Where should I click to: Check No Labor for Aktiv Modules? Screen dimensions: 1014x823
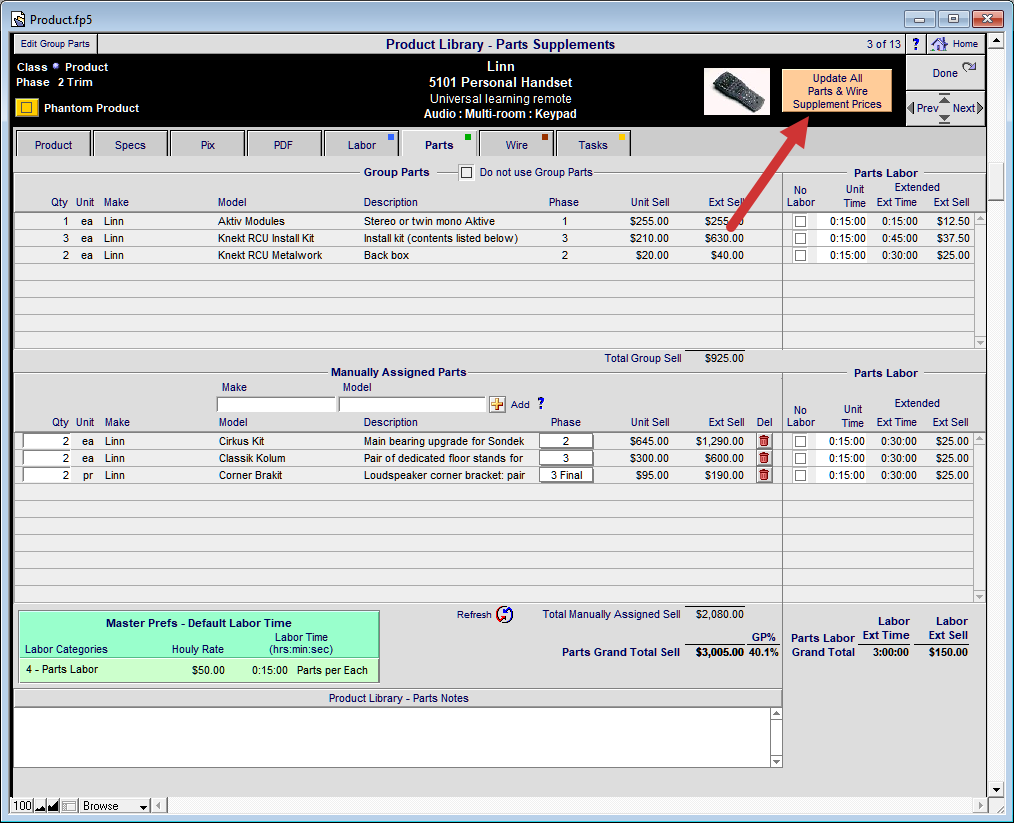tap(800, 221)
